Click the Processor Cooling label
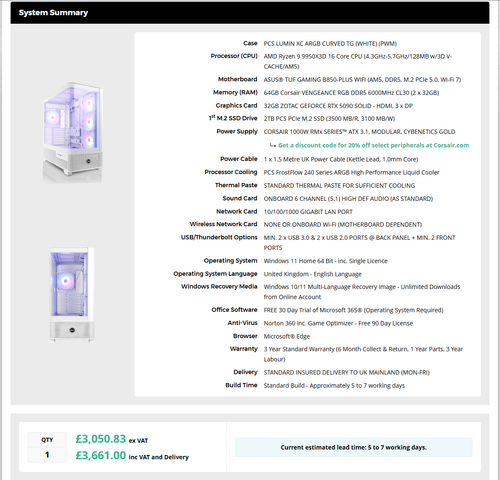This screenshot has height=480, width=500. 231,172
